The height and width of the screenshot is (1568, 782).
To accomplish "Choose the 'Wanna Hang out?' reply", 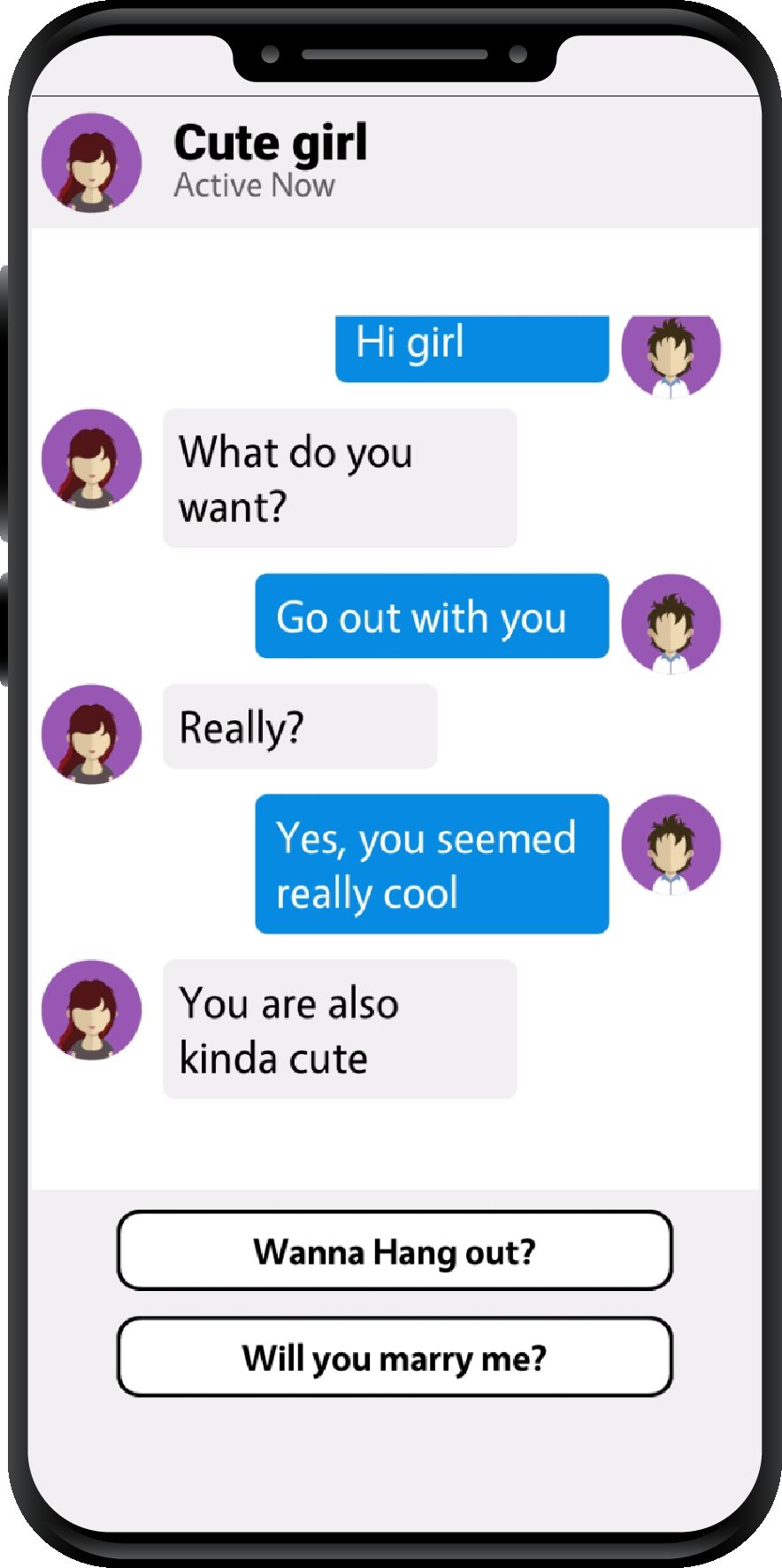I will [395, 1250].
